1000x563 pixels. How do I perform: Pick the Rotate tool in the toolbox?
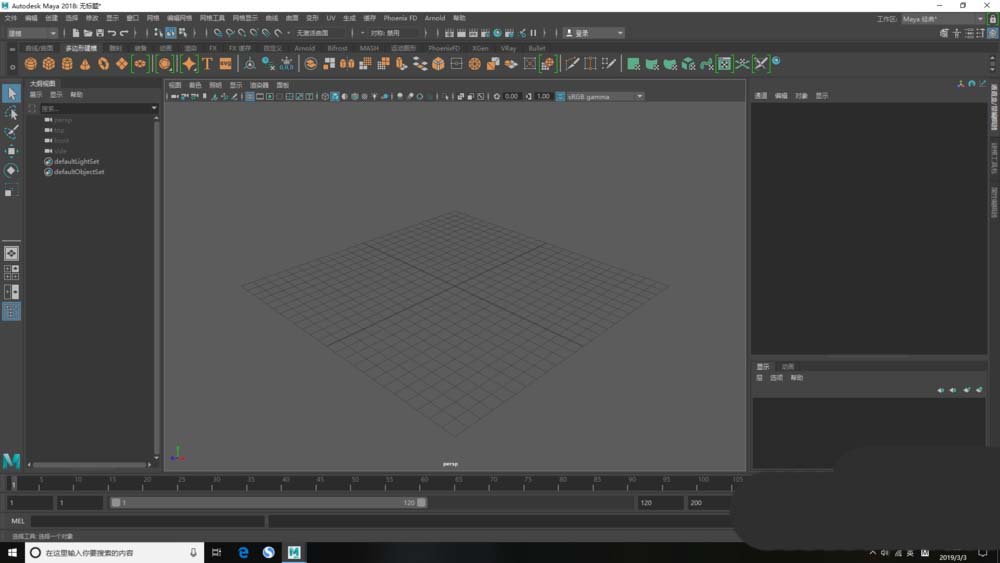click(x=11, y=170)
